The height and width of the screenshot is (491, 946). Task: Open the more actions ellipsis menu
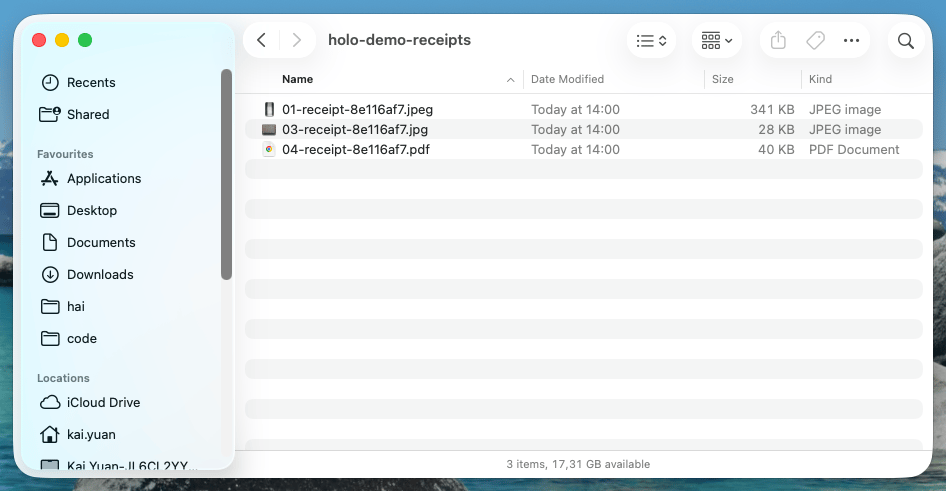pyautogui.click(x=851, y=40)
